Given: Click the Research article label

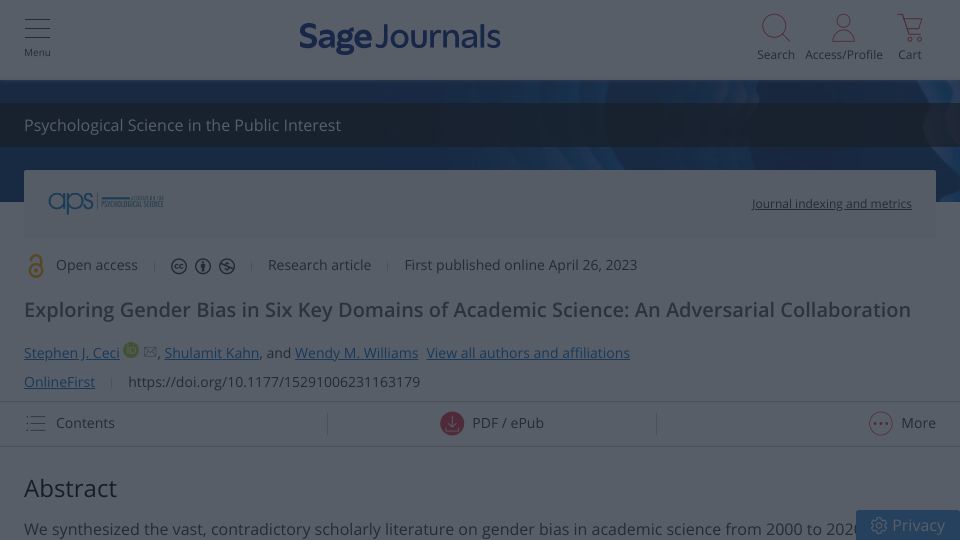Looking at the screenshot, I should (319, 265).
